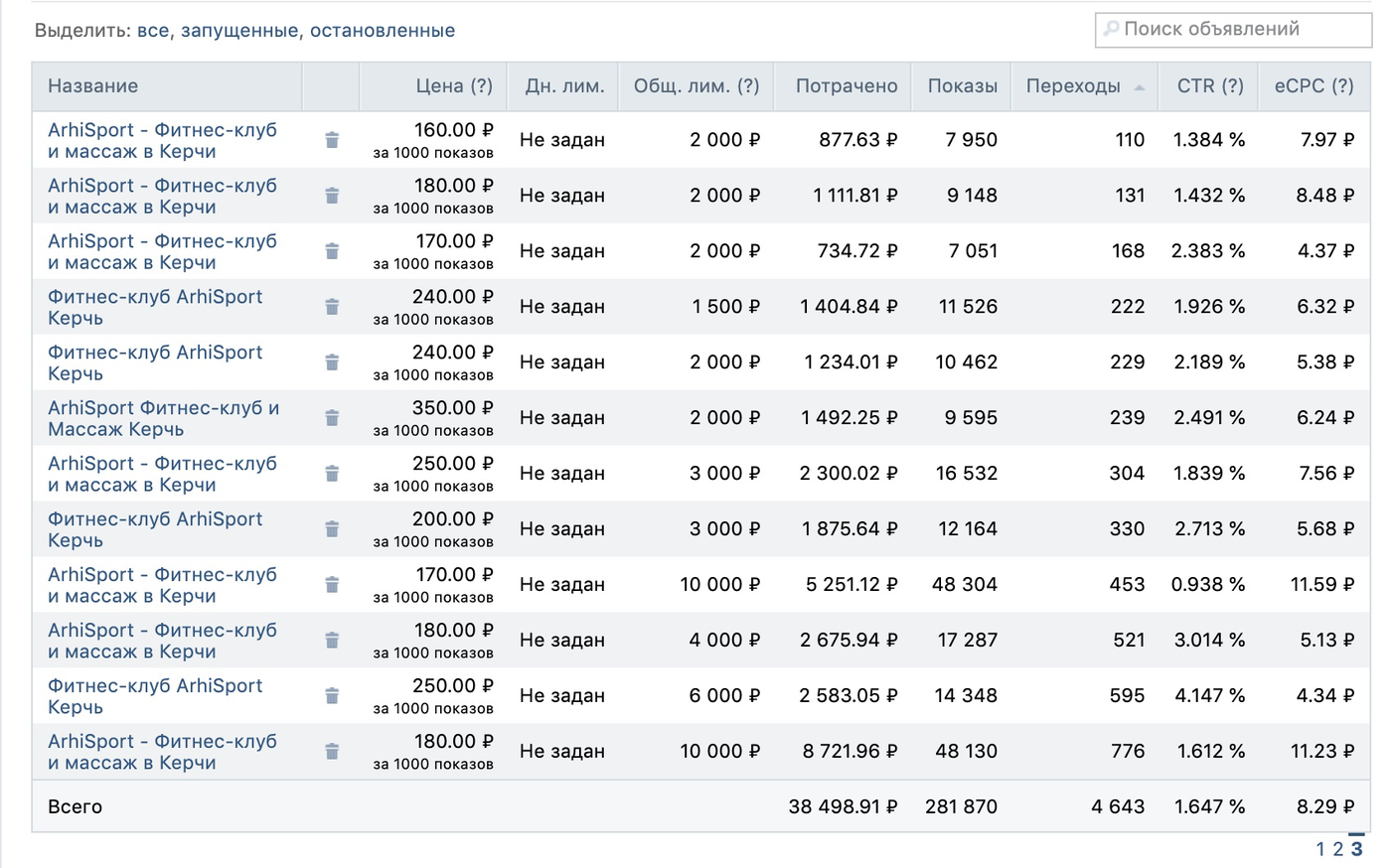Click 'Не задан' in the 877.63 ₽ row
1391x868 pixels.
click(x=562, y=140)
